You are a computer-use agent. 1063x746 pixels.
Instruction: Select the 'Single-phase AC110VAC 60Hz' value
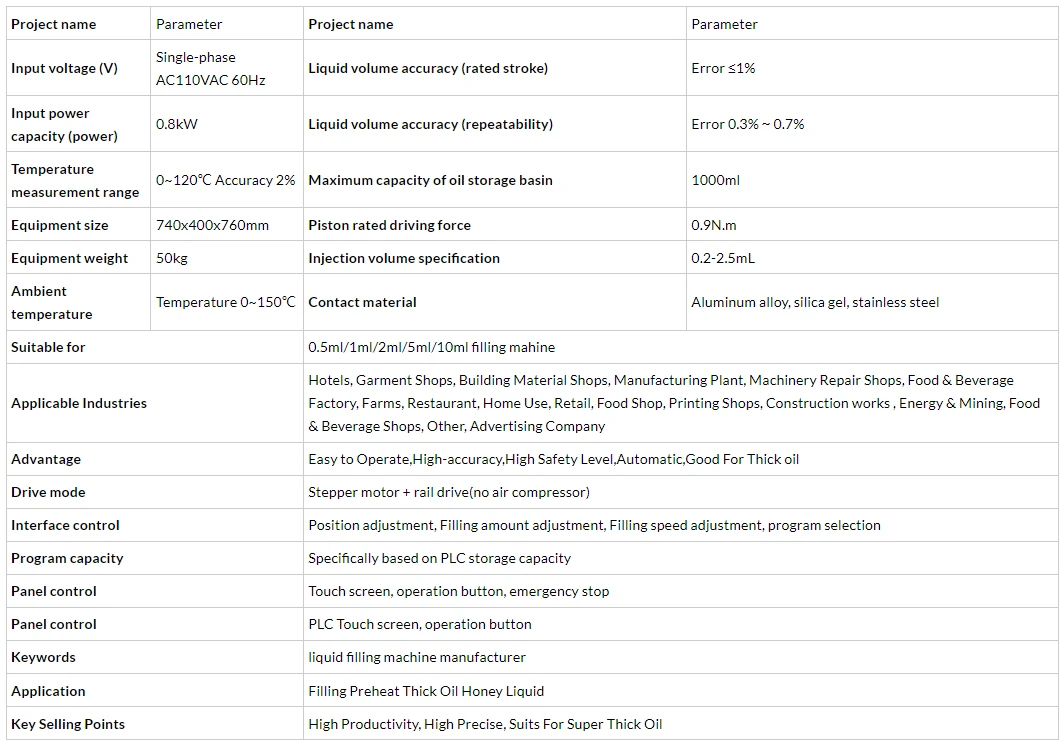point(211,68)
